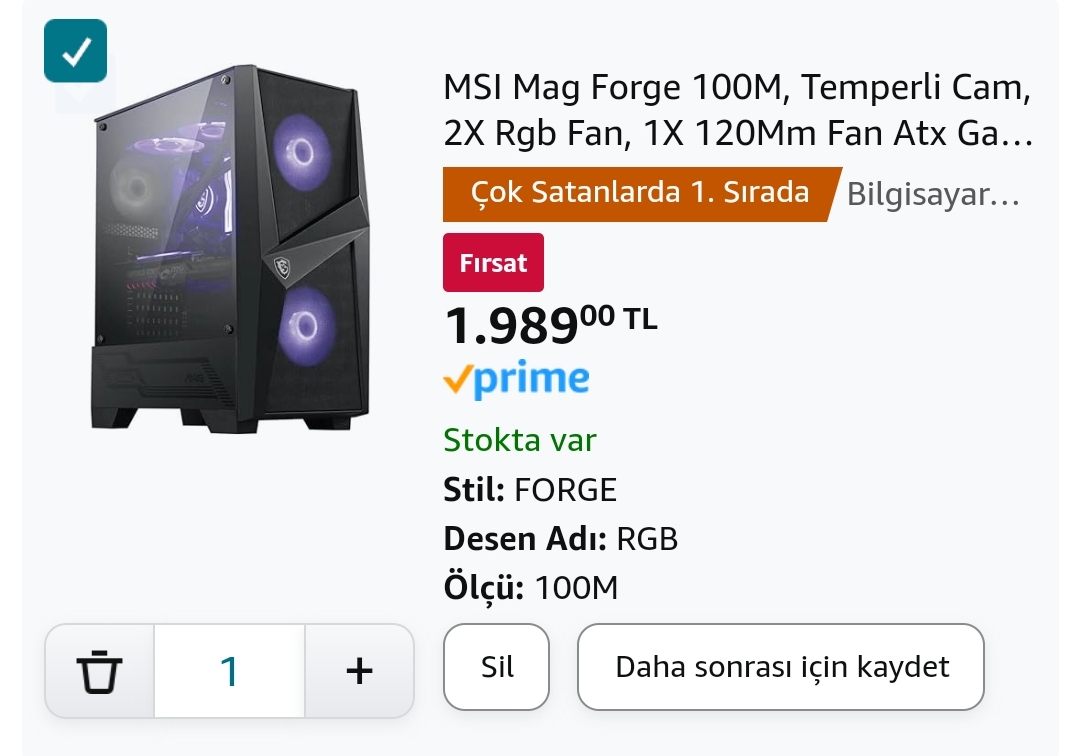1080x756 pixels.
Task: Select the quantity field showing 1
Action: [229, 670]
